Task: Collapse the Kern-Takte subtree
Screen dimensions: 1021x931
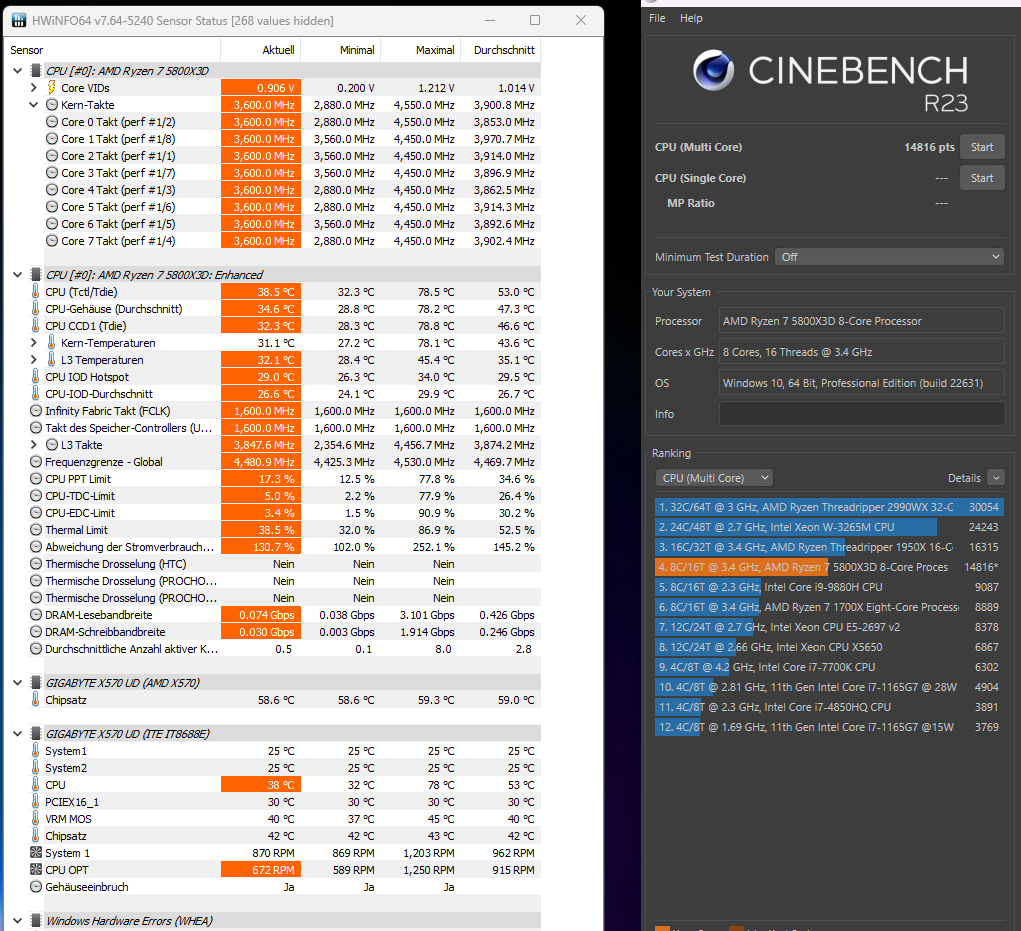Action: tap(34, 105)
